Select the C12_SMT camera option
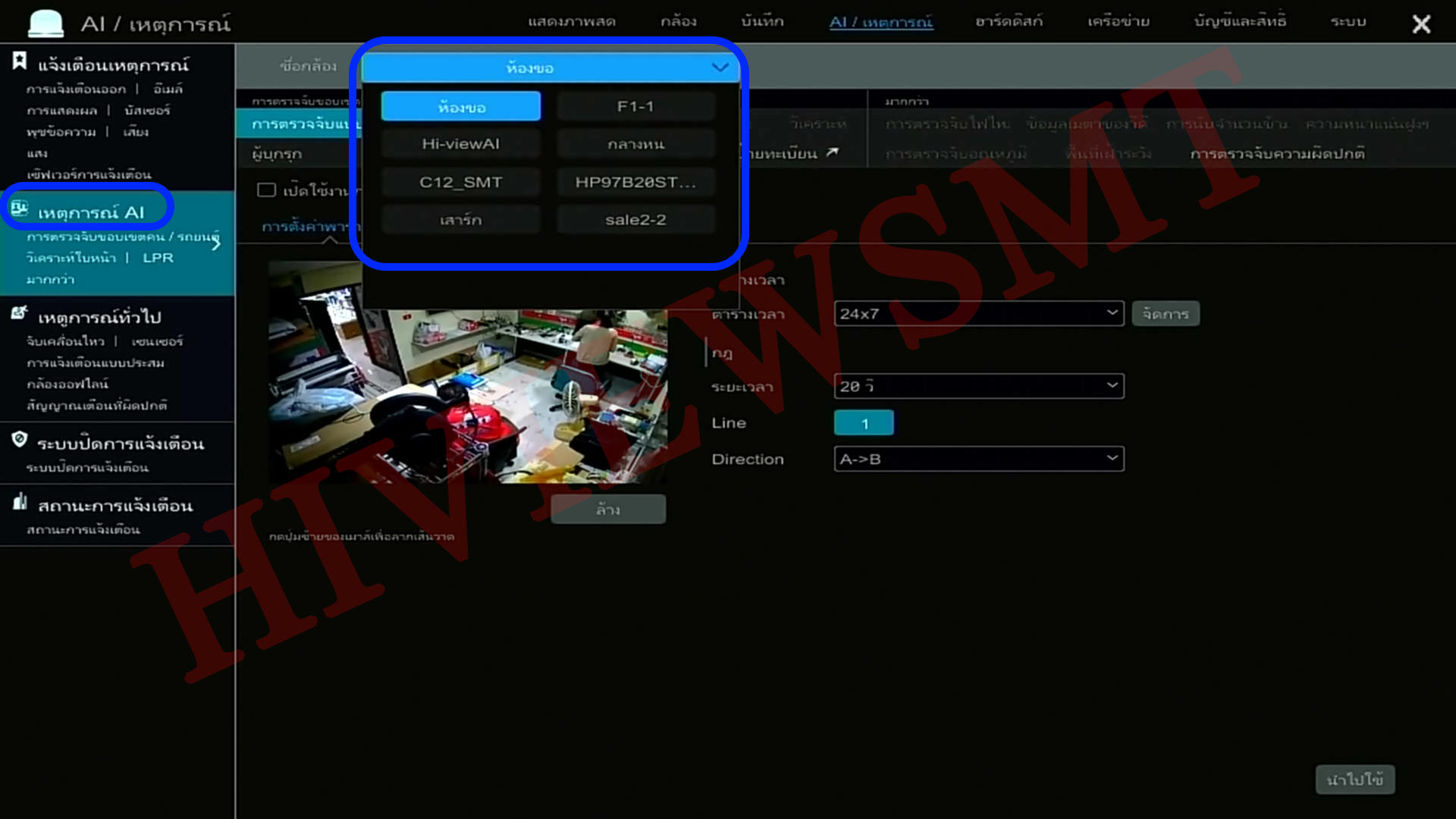Screen dimensions: 1456x819 tap(460, 182)
